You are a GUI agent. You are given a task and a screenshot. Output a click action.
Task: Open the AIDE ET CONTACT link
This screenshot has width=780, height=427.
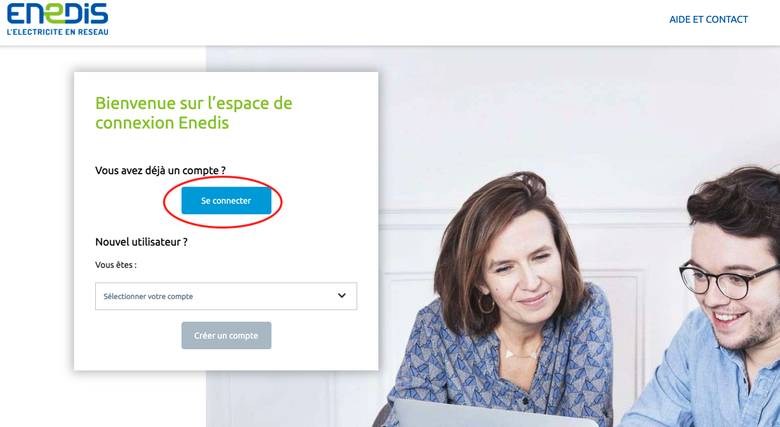(x=708, y=19)
